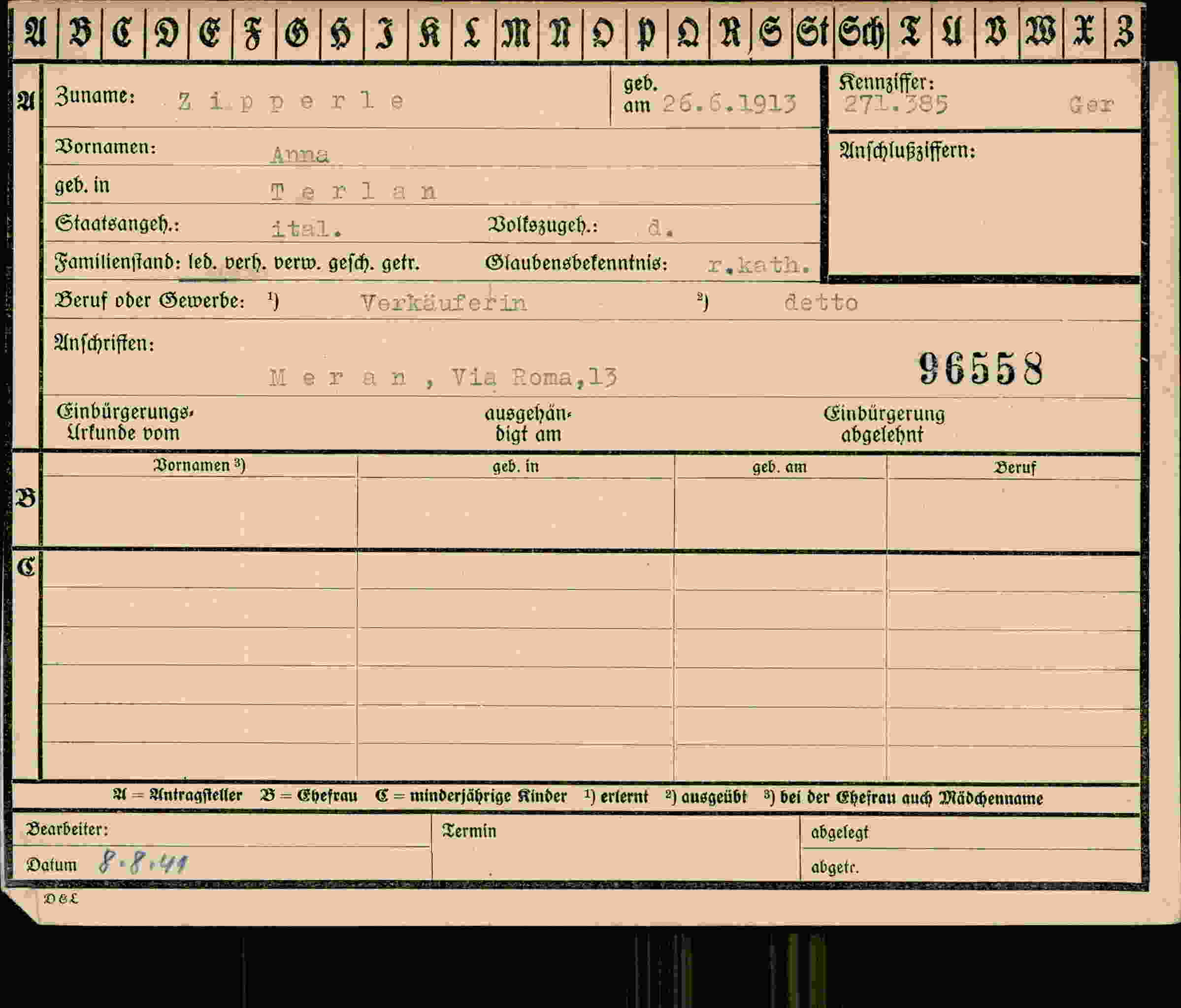Click the letter Z in the alphabet strip
The image size is (1181, 1008).
tap(1123, 32)
